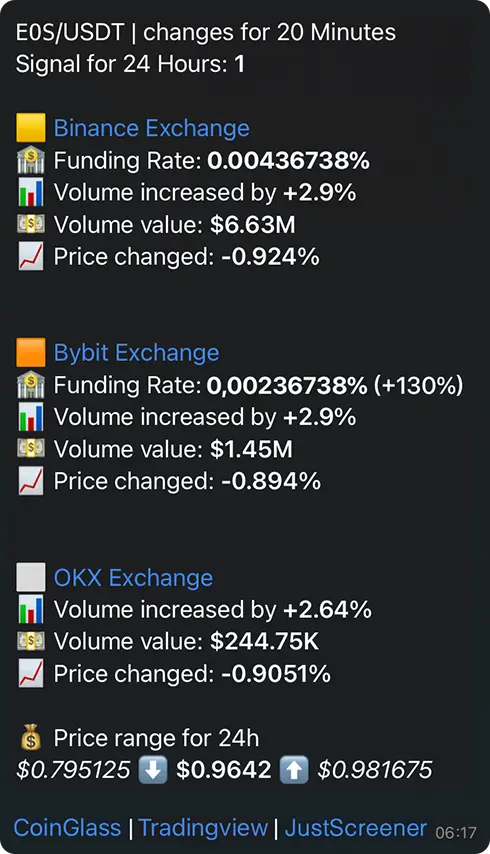Click the orange square beside Bybit Exchange
This screenshot has height=854, width=490.
pos(30,352)
